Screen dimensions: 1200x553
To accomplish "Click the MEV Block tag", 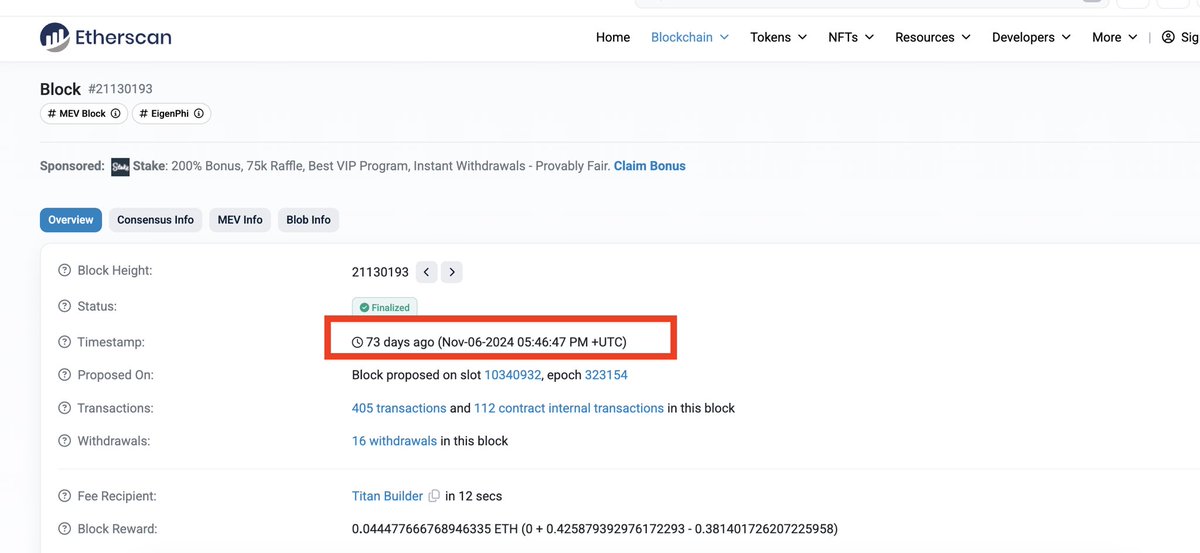I will coord(84,113).
